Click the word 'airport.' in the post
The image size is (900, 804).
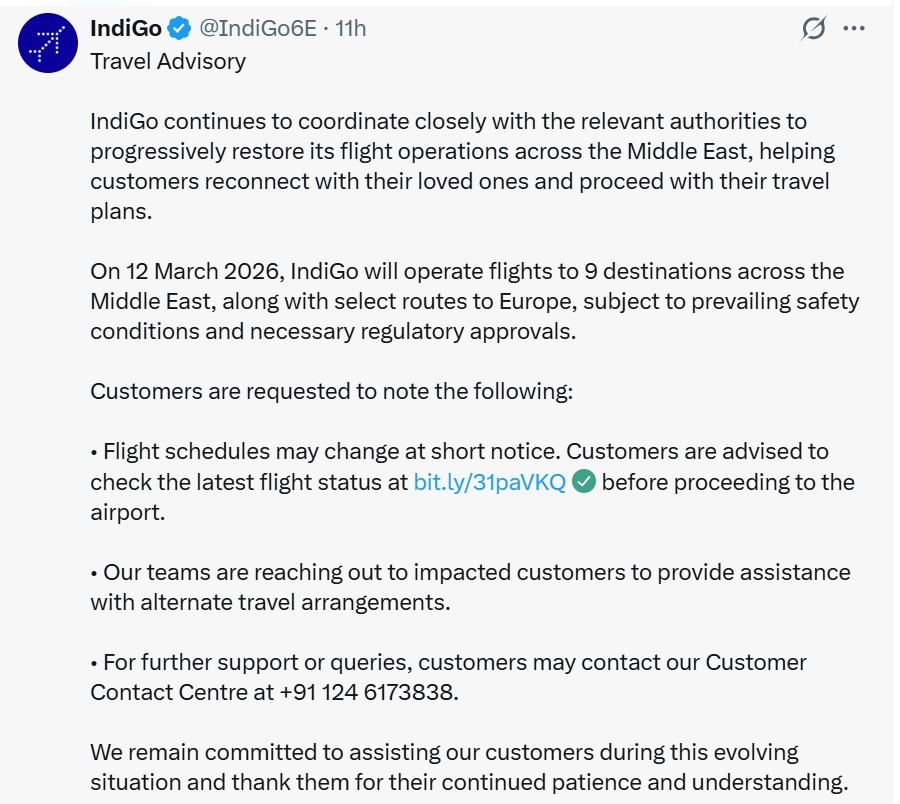(127, 512)
